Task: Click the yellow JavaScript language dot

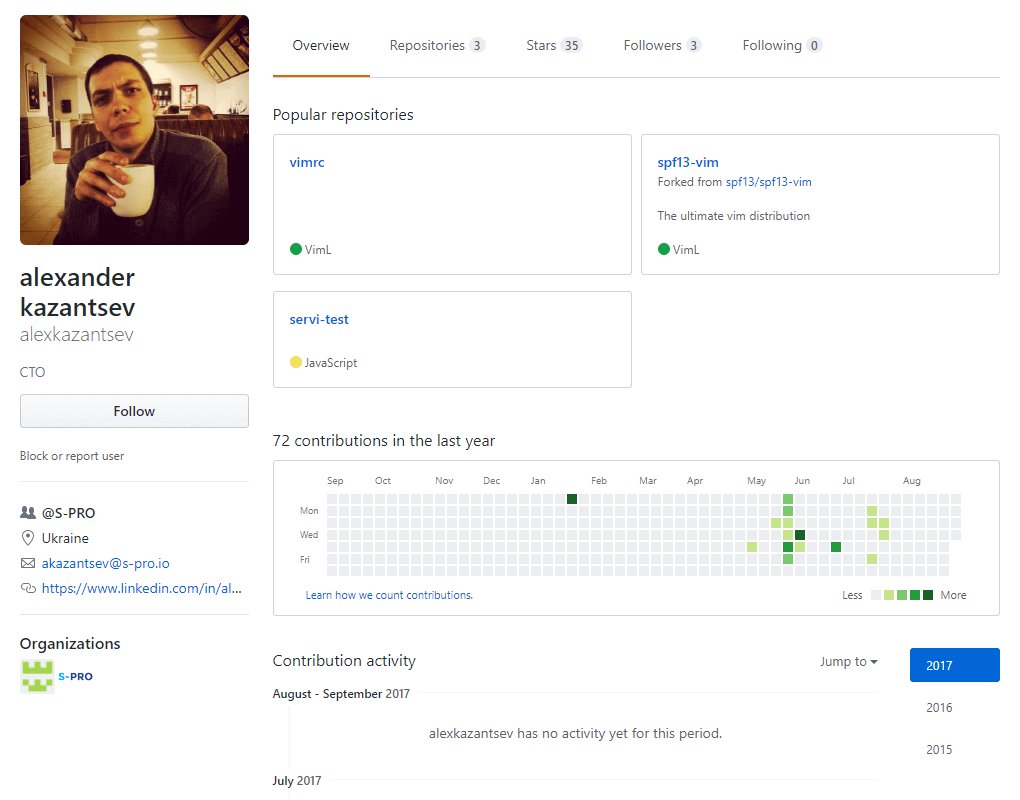Action: (296, 363)
